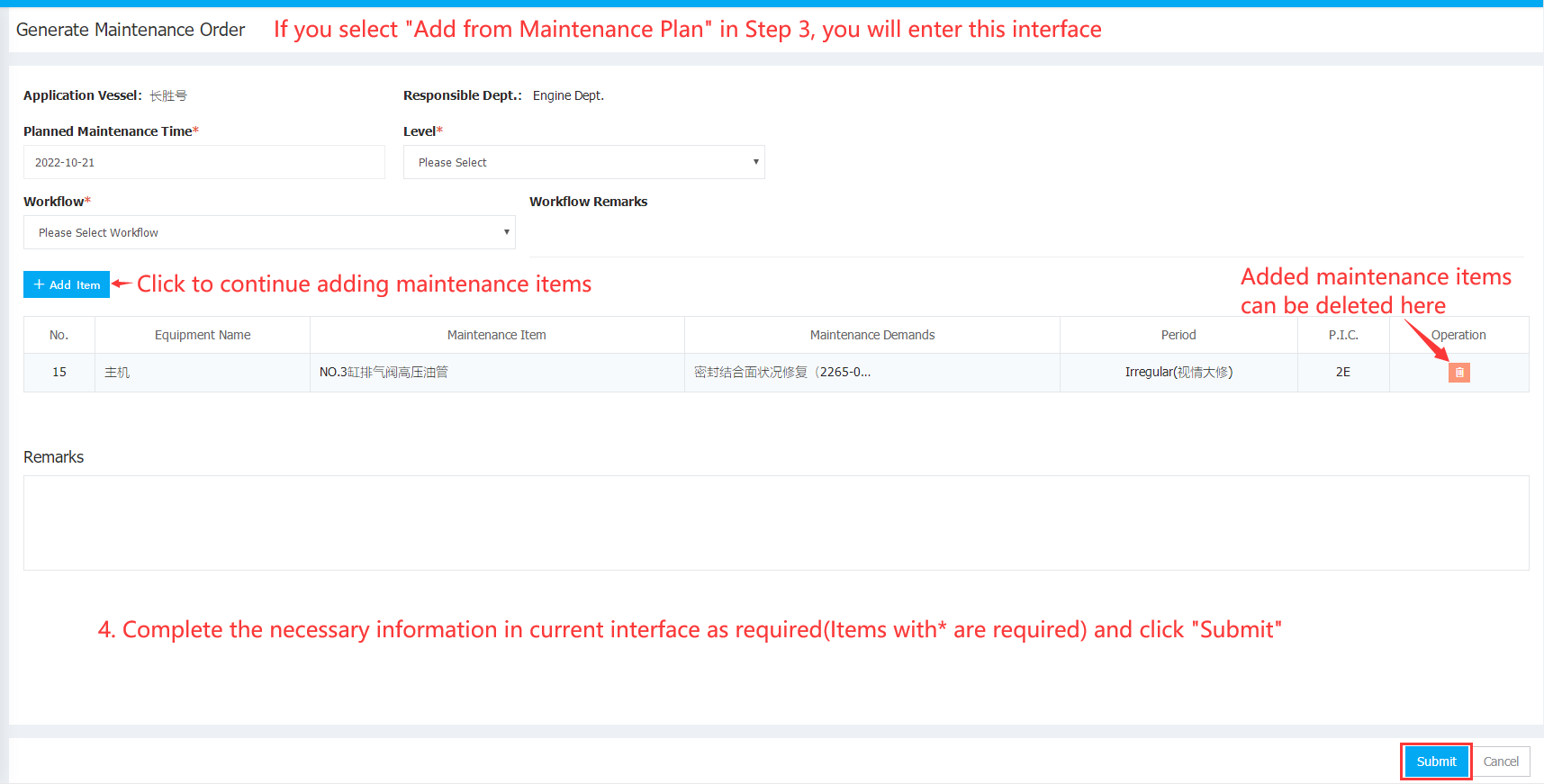
Task: Click the P.I.C. column header
Action: tap(1343, 335)
